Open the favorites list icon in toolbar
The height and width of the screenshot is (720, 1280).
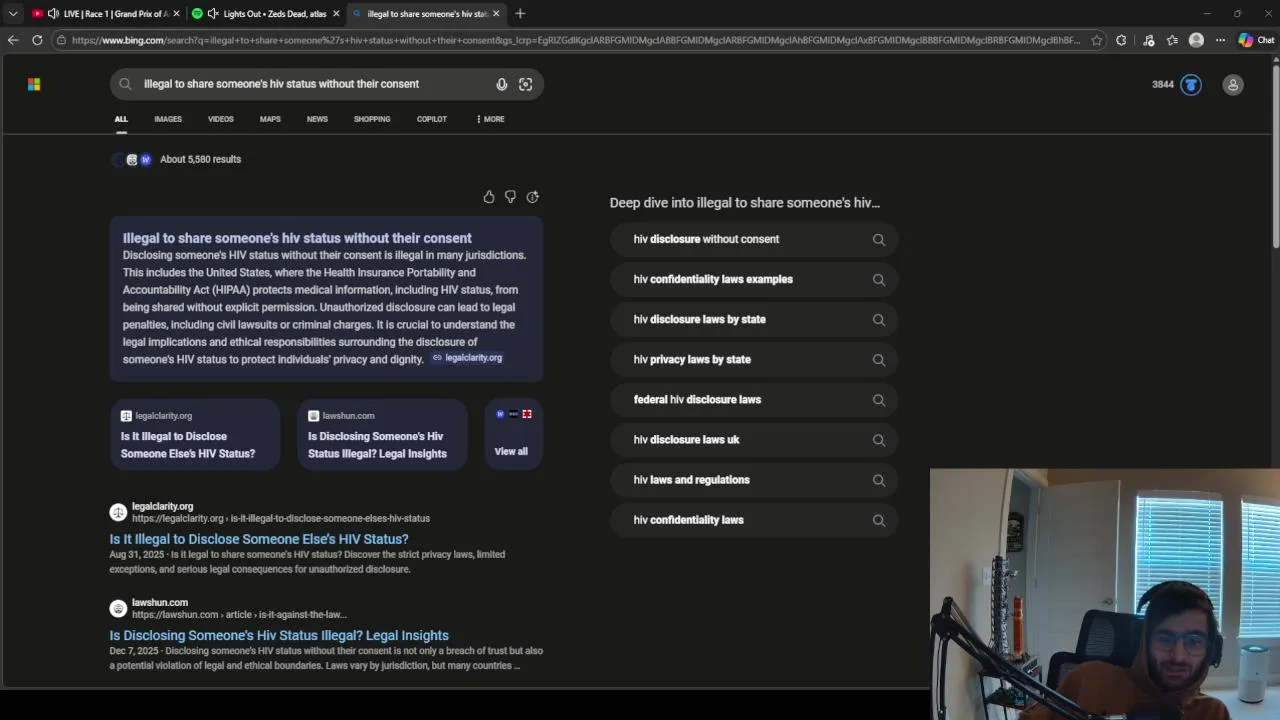(x=1172, y=40)
